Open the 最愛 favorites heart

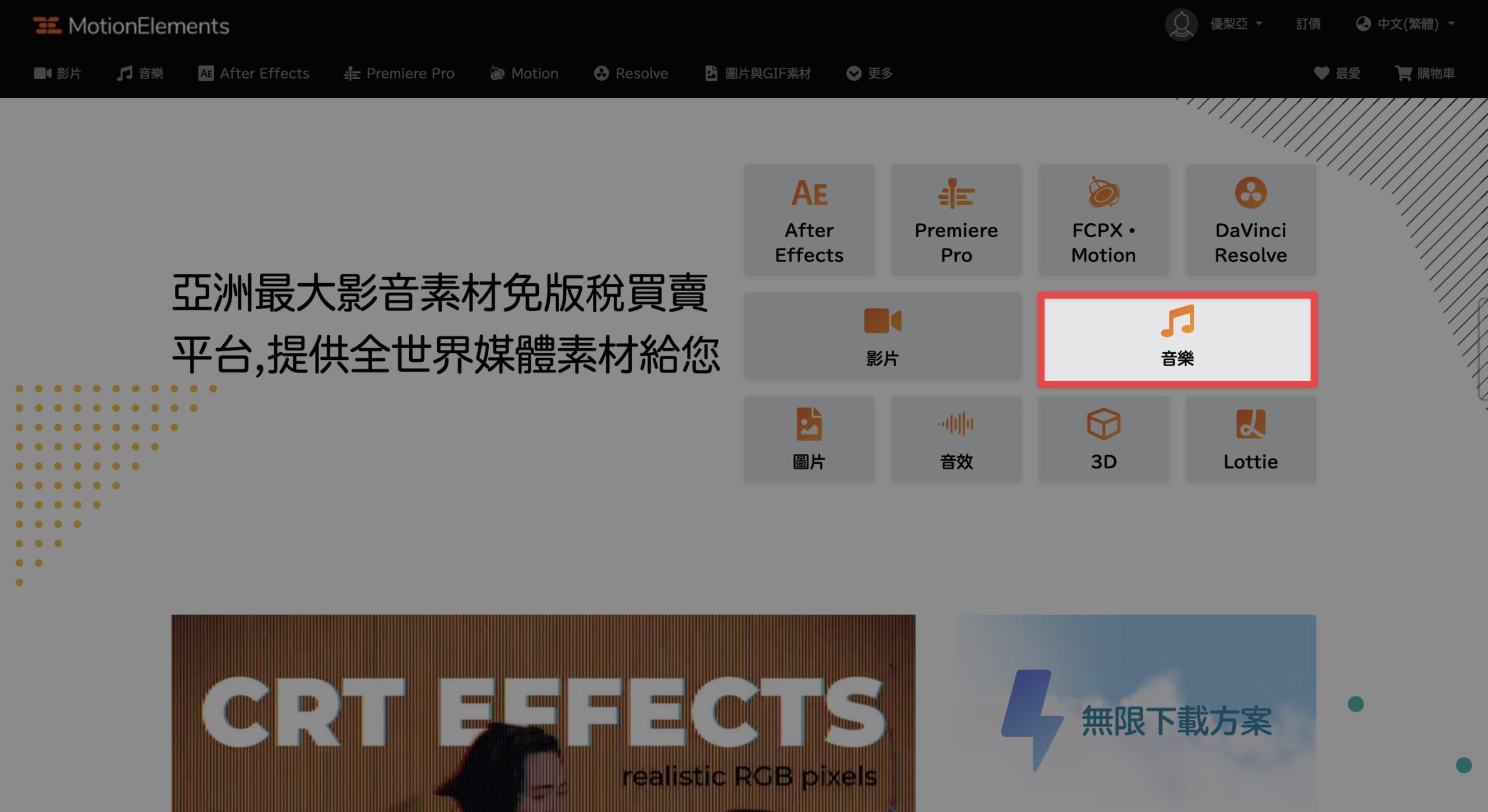tap(1337, 73)
